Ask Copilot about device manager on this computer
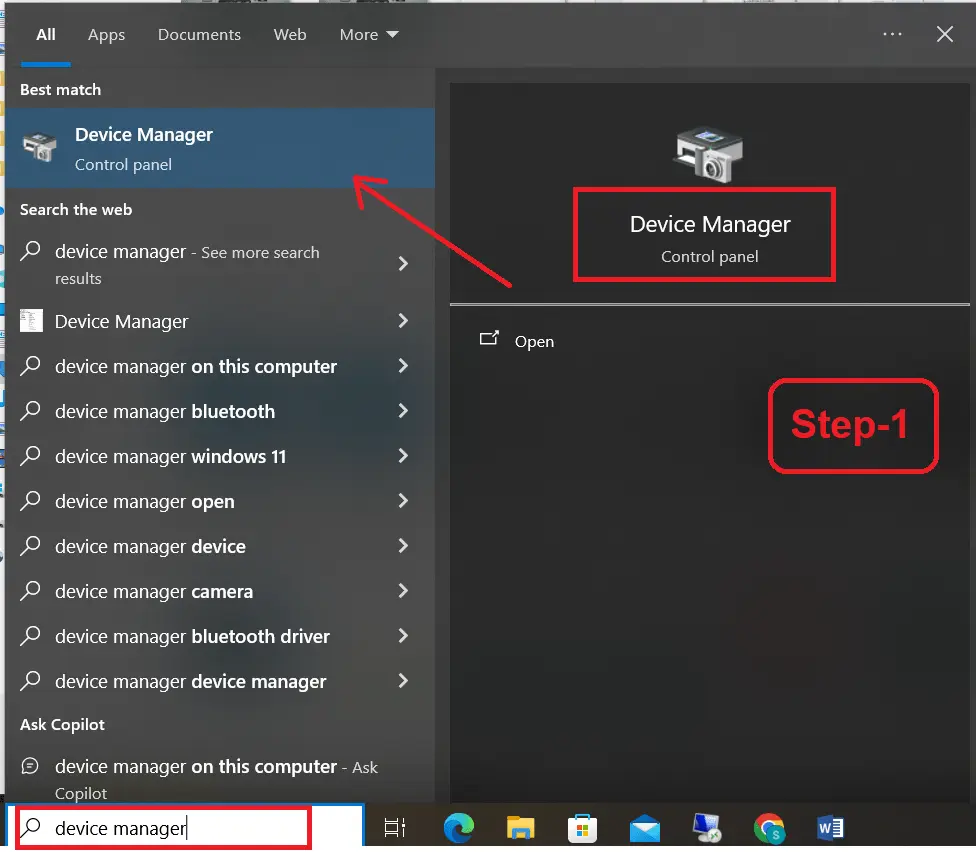Viewport: 976px width, 852px height. (x=220, y=779)
